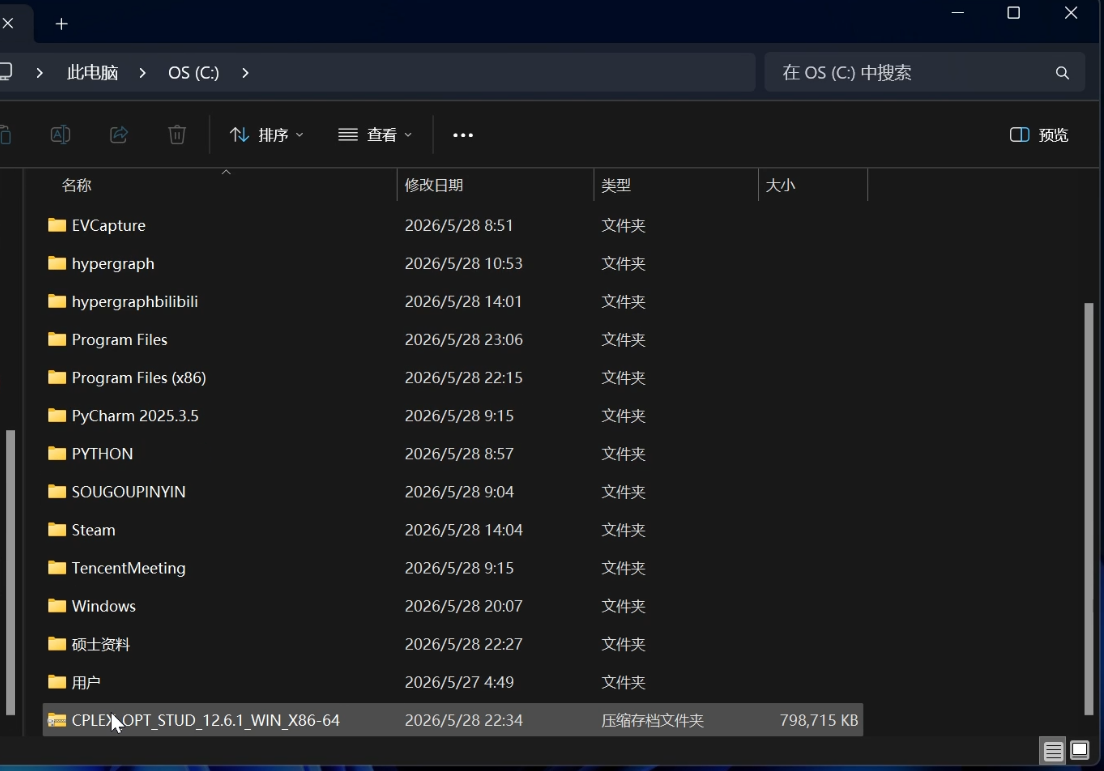The width and height of the screenshot is (1104, 771).
Task: Select CPLEX_OPT_STUD_12.6.1_WIN_X86-64 file name
Action: click(x=206, y=720)
